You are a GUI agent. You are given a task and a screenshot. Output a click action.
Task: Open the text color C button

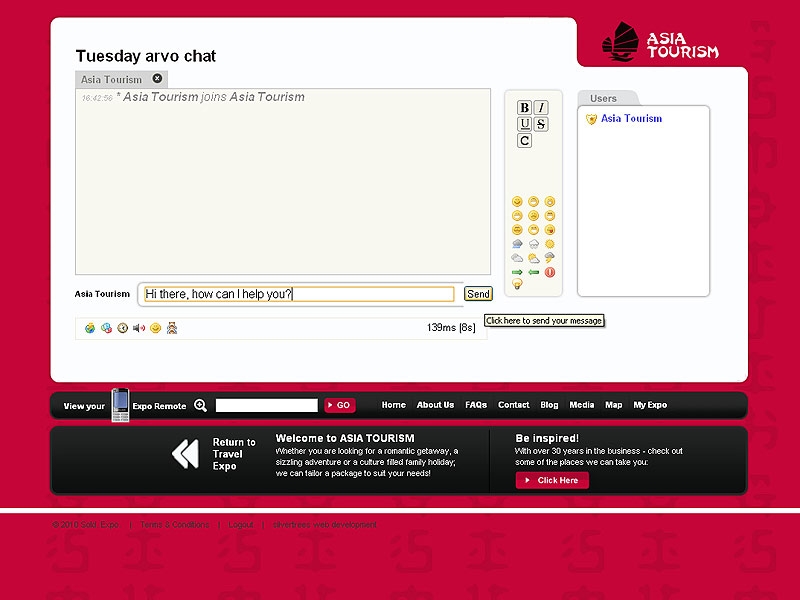524,141
